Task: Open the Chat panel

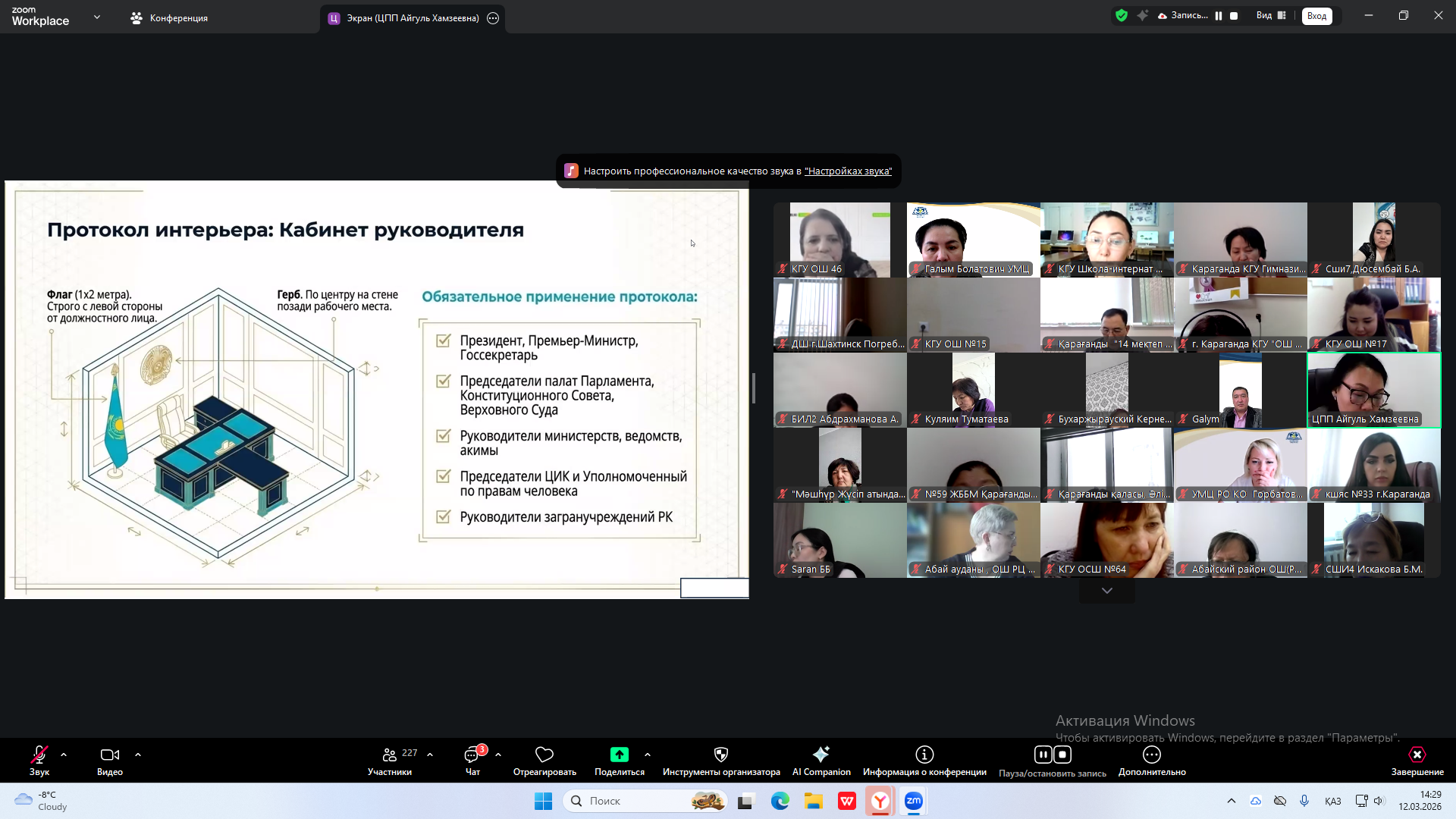Action: tap(472, 755)
